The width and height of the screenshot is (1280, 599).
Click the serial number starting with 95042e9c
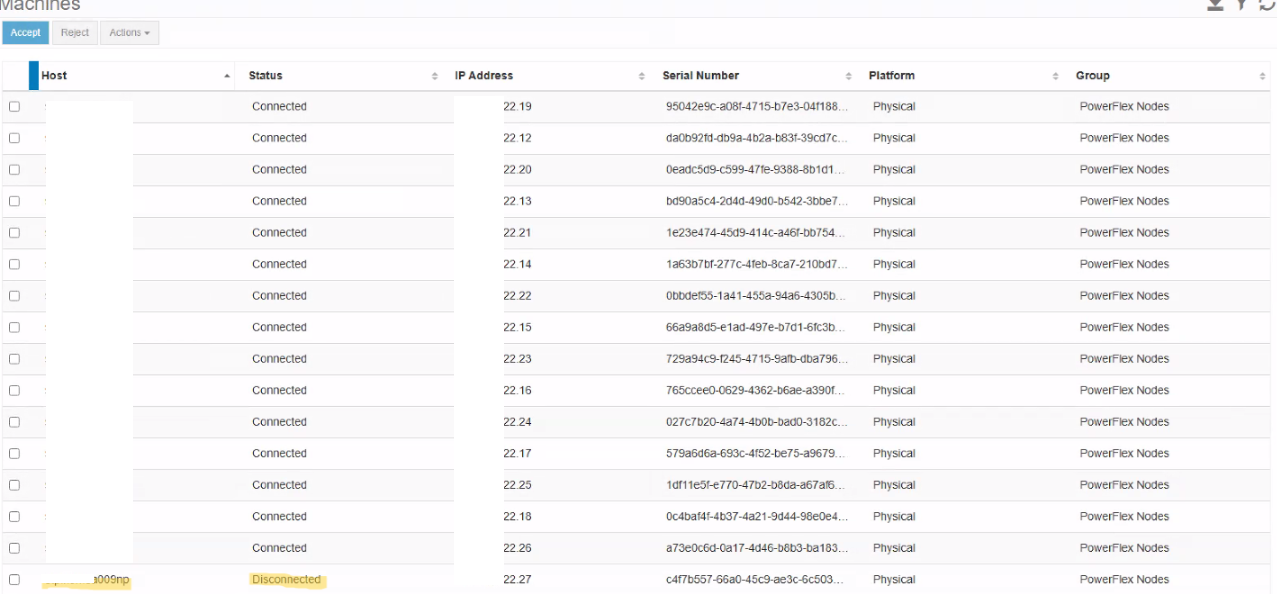(757, 107)
